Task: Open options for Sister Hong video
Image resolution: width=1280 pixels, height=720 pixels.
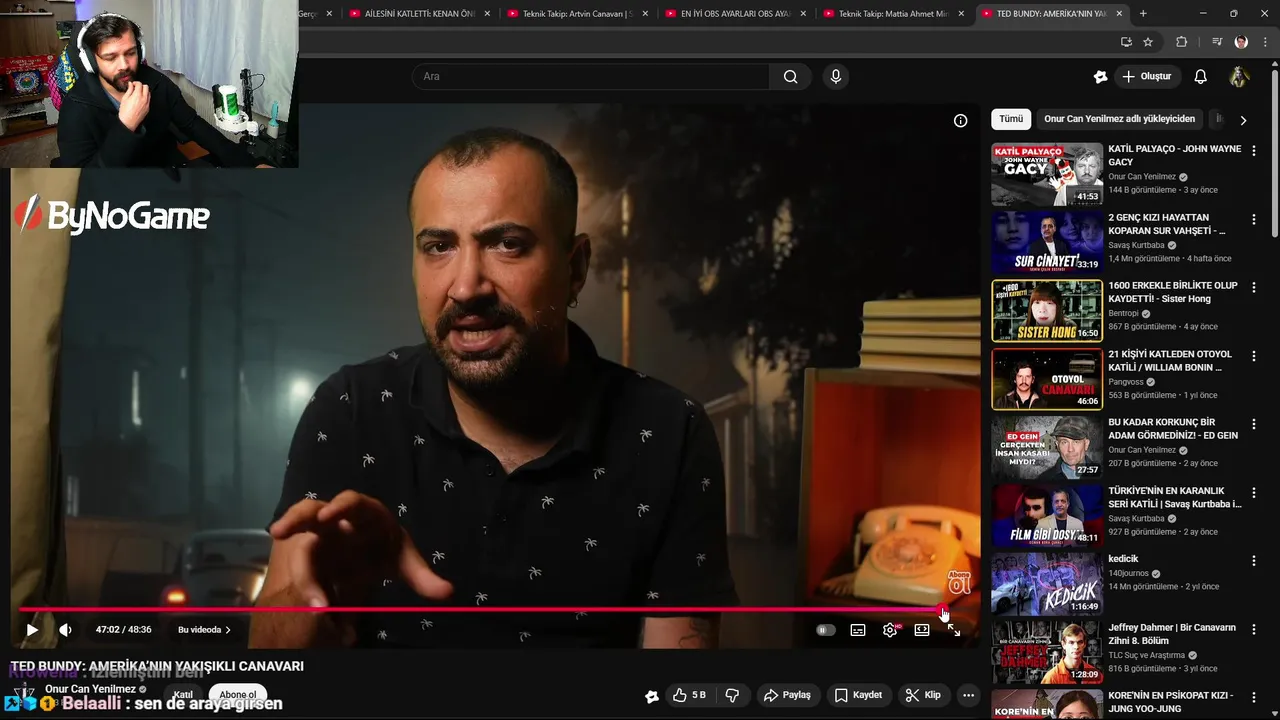Action: (1254, 287)
